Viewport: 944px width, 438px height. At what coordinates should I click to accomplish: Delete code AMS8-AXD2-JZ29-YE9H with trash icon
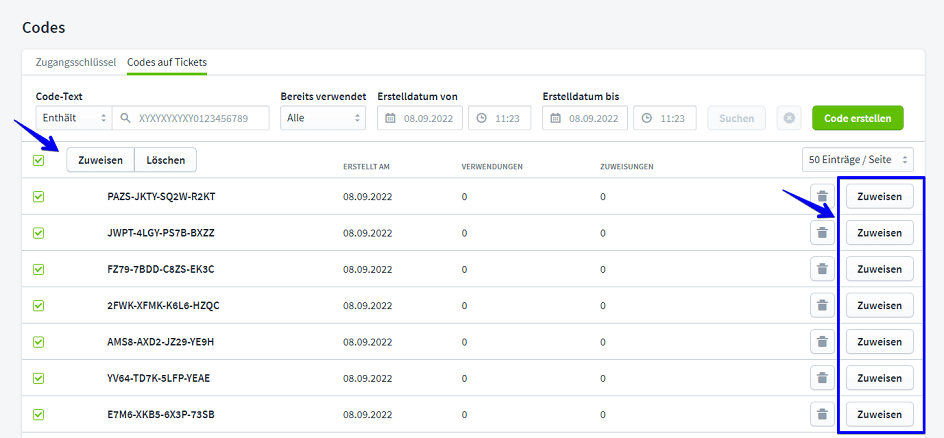click(821, 342)
